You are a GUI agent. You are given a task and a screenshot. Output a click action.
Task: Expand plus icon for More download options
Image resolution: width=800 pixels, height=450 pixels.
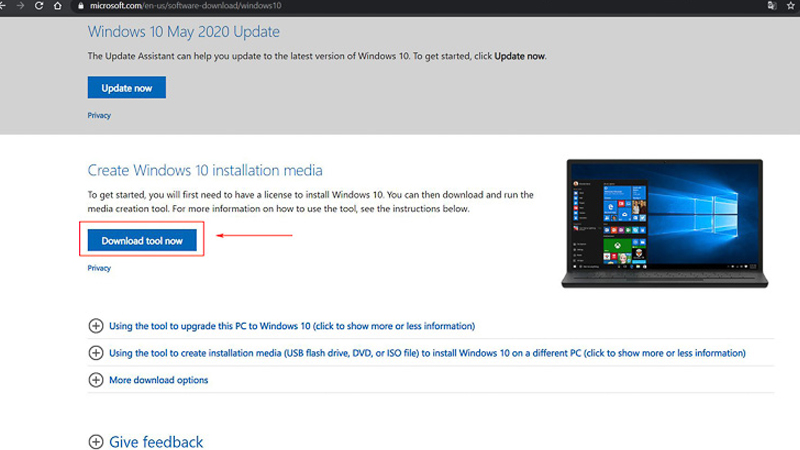point(96,380)
